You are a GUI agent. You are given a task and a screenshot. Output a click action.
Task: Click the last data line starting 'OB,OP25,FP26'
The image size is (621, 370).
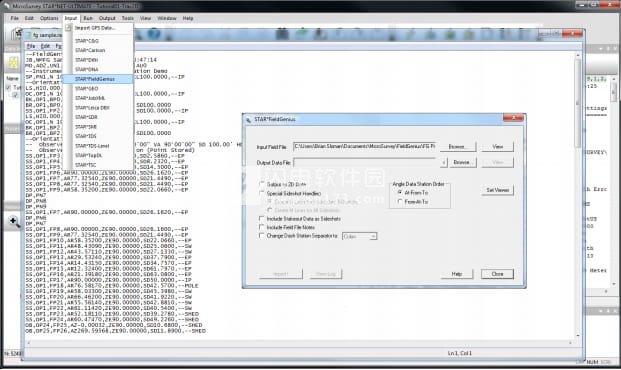pos(116,331)
